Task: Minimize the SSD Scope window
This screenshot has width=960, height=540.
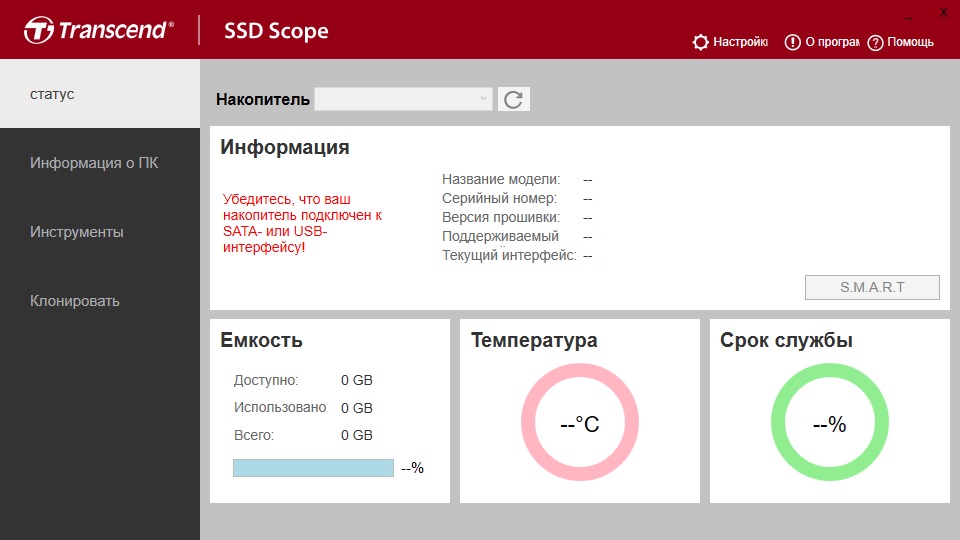Action: (909, 15)
